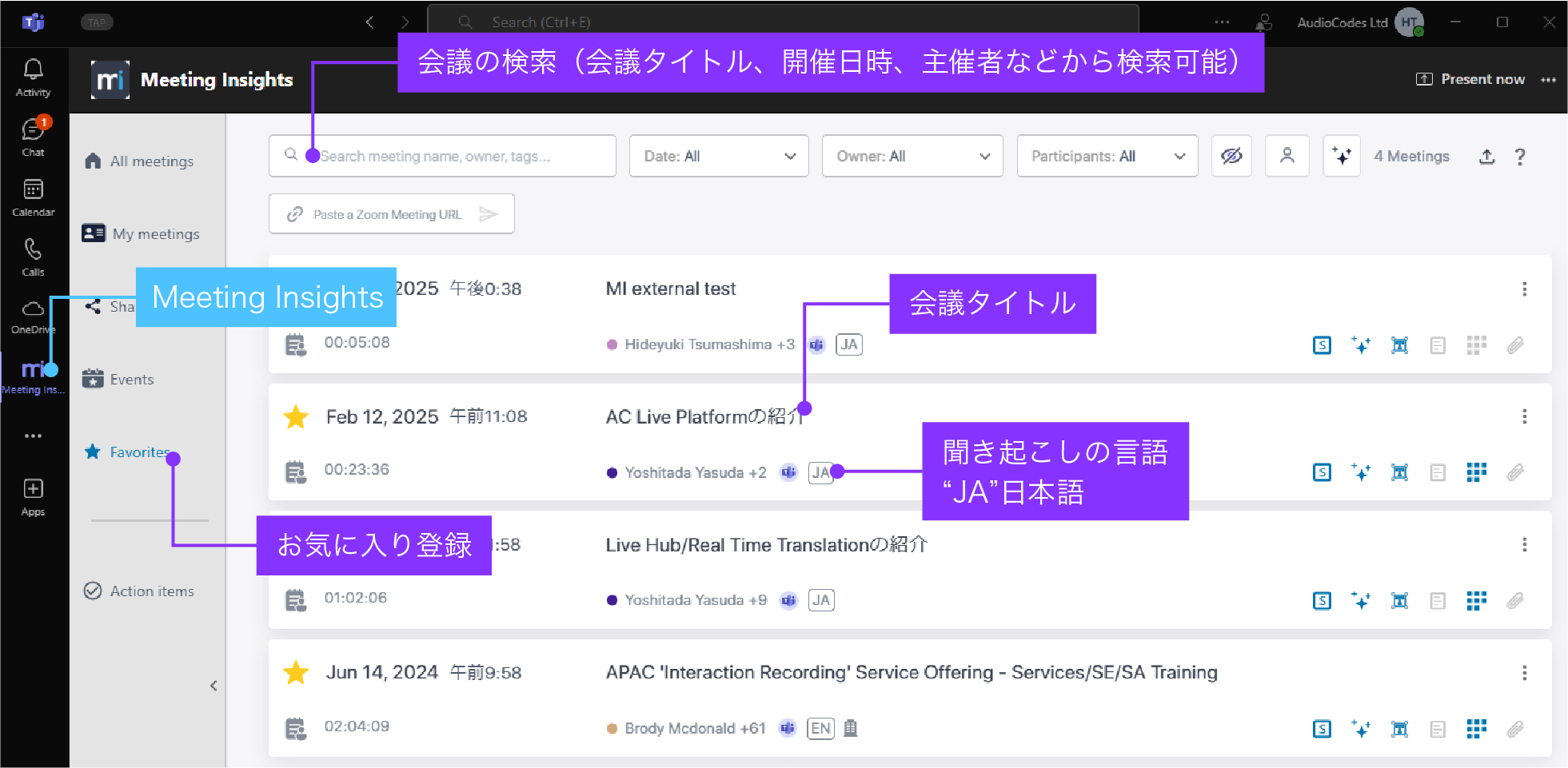The width and height of the screenshot is (1568, 768).
Task: Open more options for APAC training meeting
Action: click(x=1524, y=672)
